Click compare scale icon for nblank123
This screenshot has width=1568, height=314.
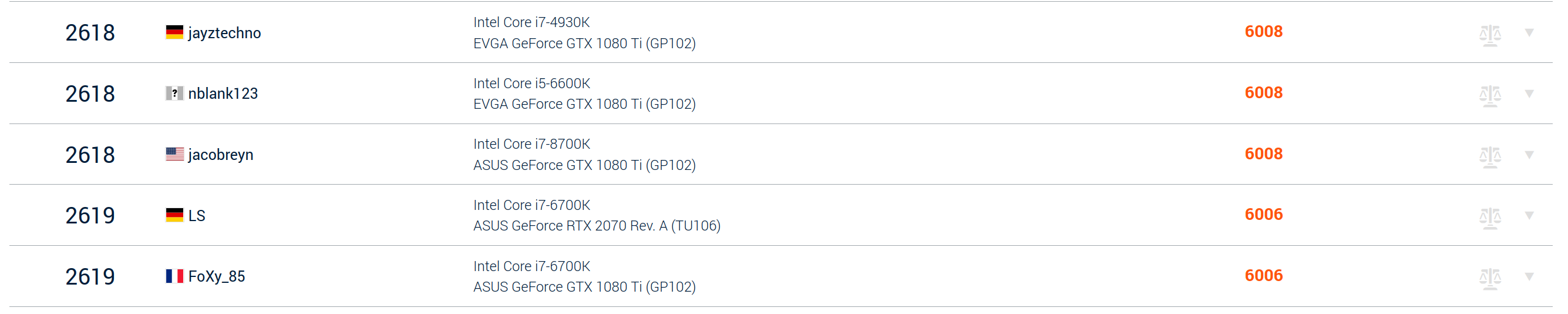tap(1489, 96)
